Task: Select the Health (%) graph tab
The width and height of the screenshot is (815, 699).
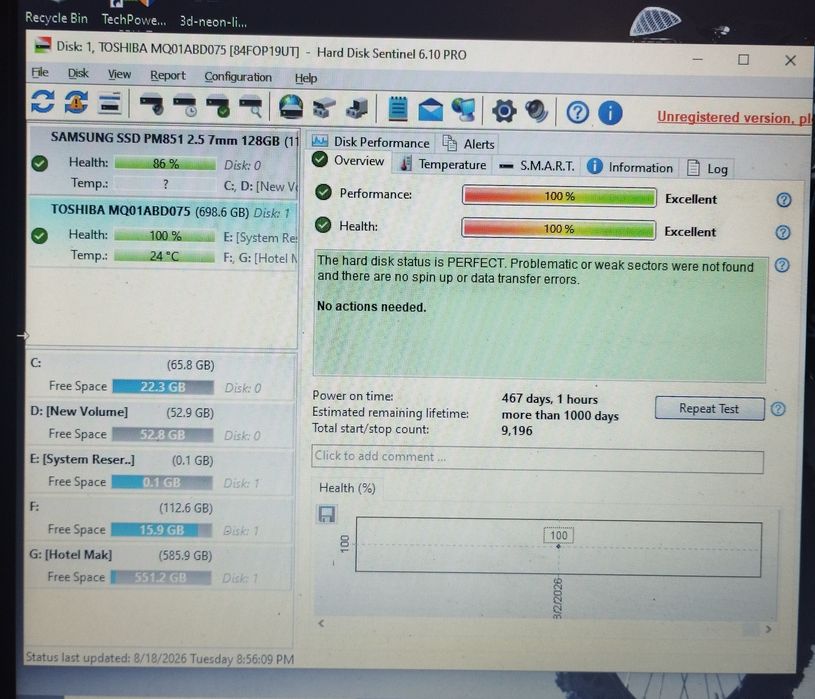Action: 347,488
